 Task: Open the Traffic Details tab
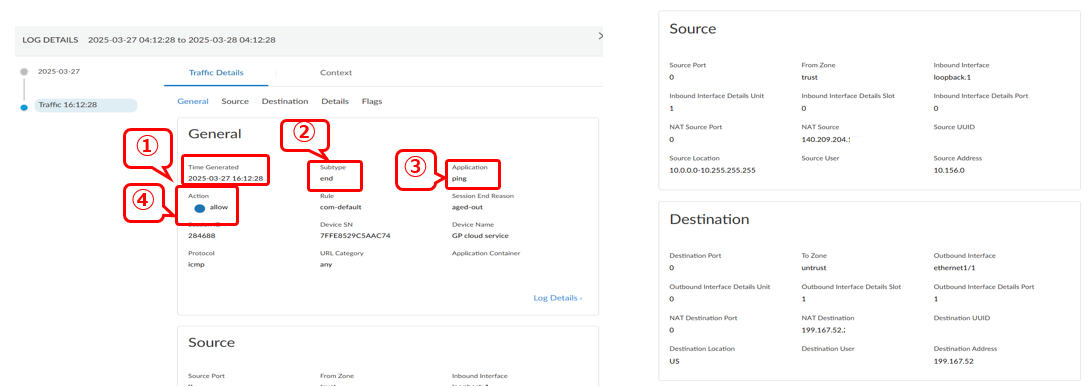click(x=216, y=72)
